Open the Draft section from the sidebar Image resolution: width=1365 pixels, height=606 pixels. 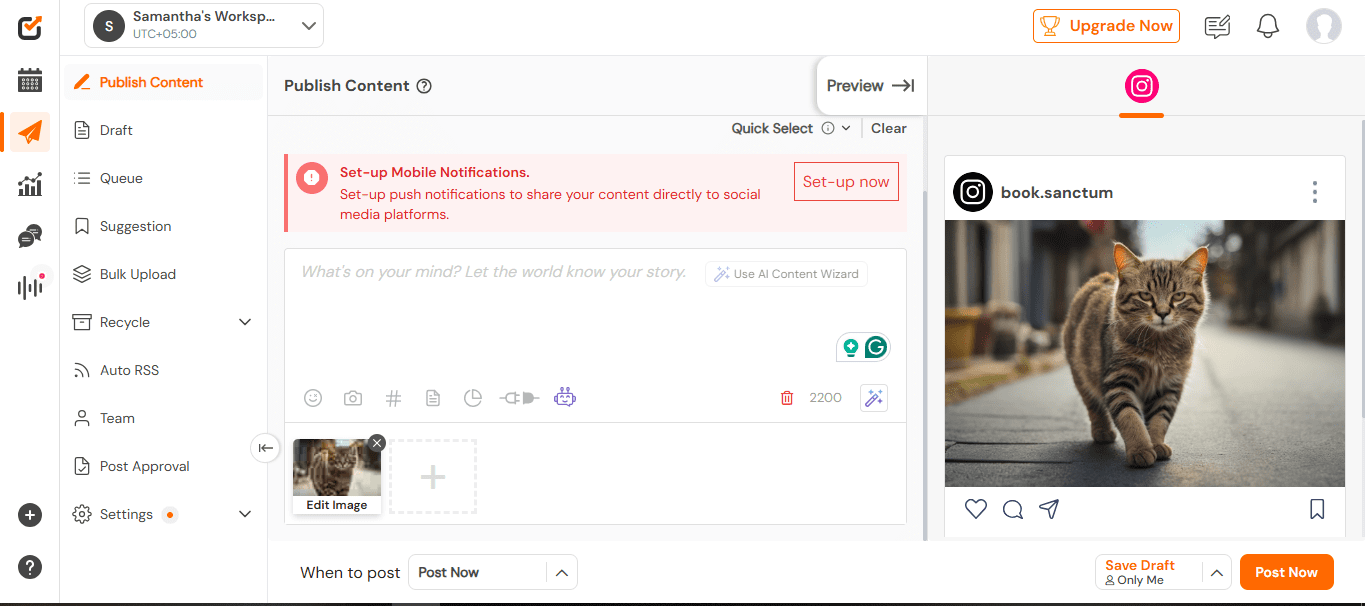[116, 129]
